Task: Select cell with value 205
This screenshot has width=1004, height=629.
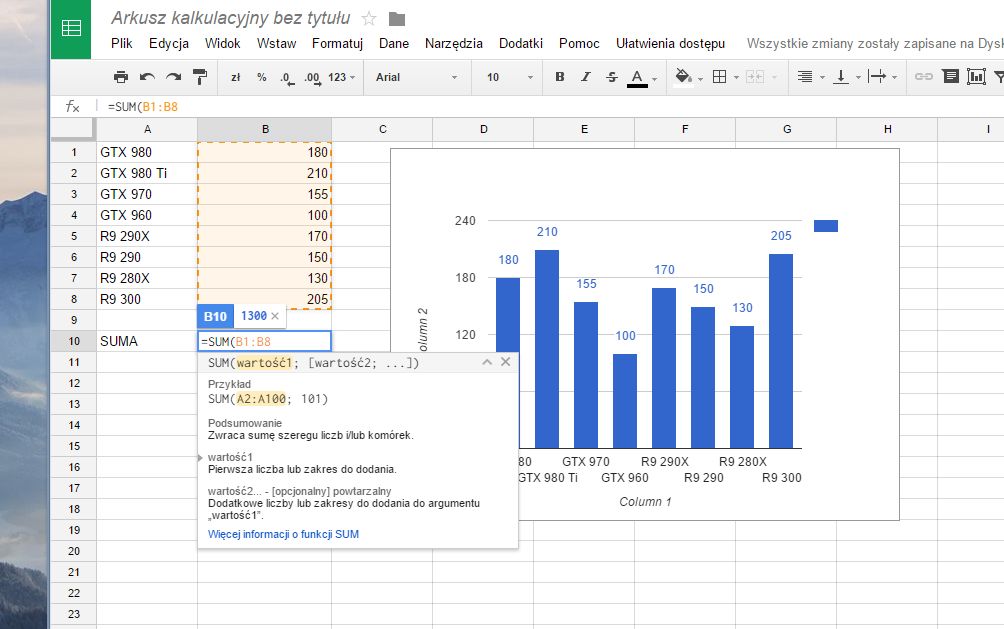Action: pos(264,299)
